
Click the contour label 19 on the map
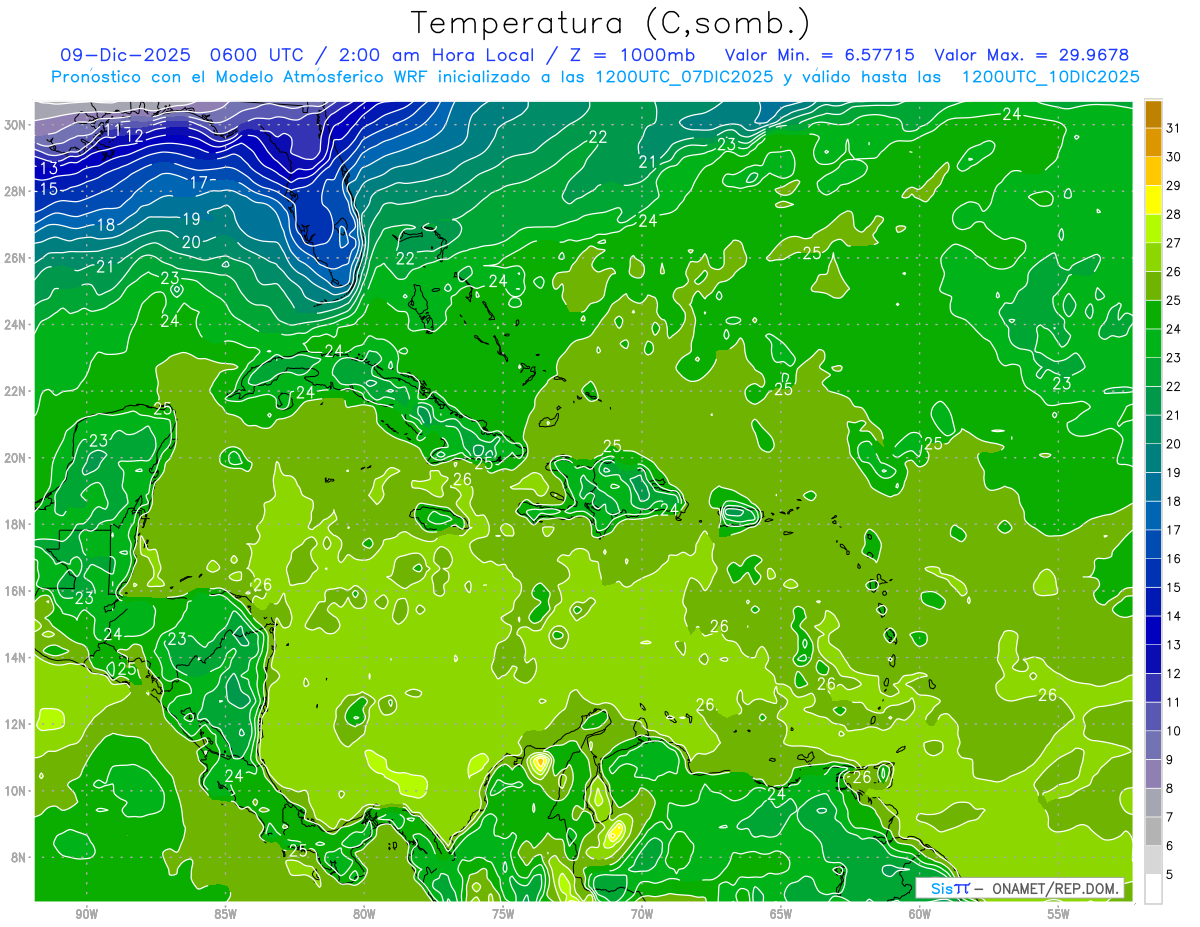[191, 218]
